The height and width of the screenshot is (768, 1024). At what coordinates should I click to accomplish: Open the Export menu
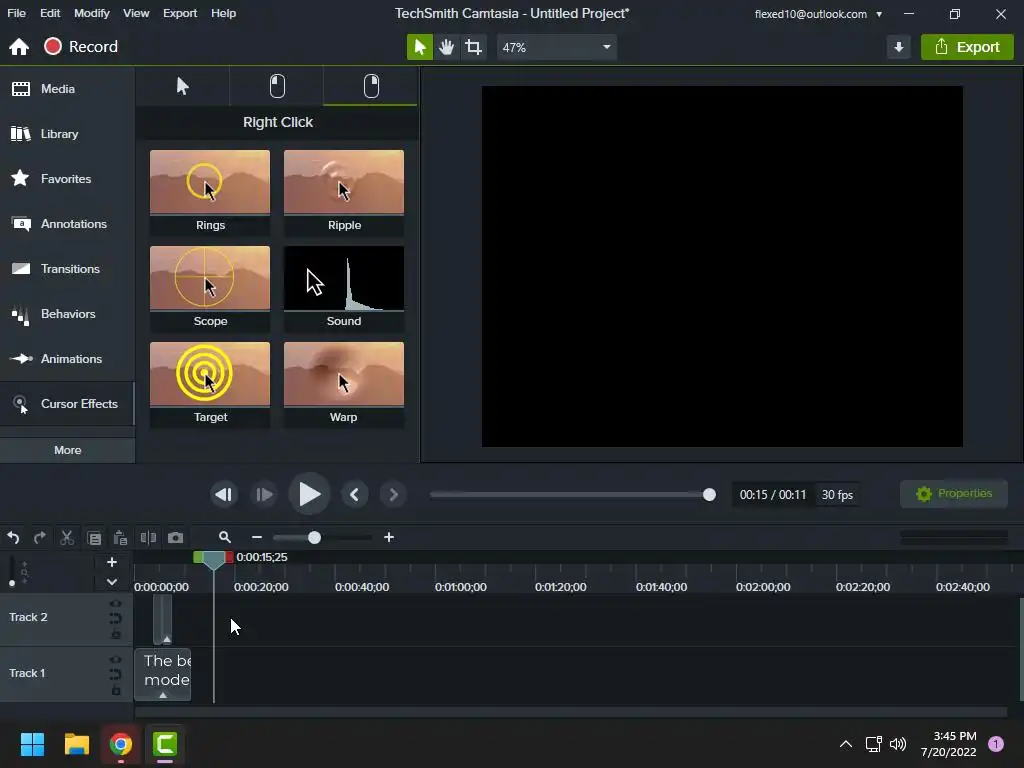click(x=180, y=13)
